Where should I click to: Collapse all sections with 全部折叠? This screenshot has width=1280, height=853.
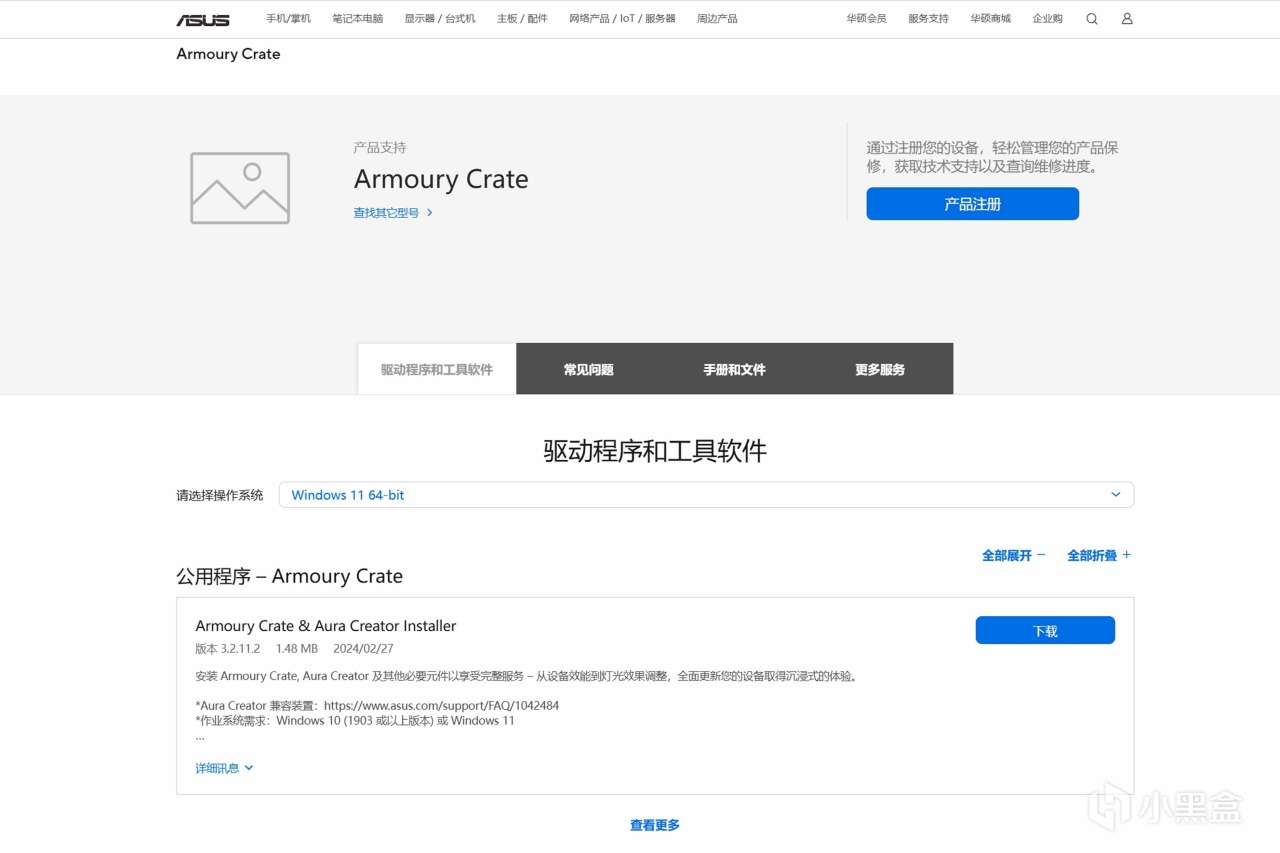coord(1099,555)
